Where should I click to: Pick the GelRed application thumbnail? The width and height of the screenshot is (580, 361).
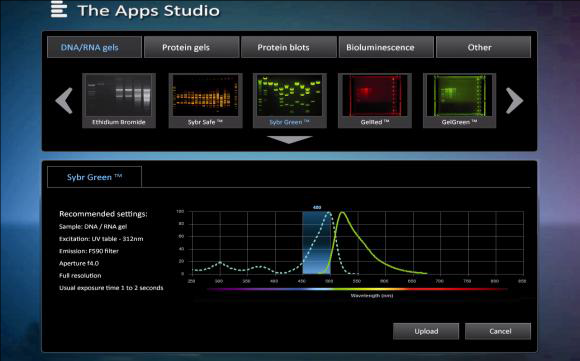[x=375, y=100]
